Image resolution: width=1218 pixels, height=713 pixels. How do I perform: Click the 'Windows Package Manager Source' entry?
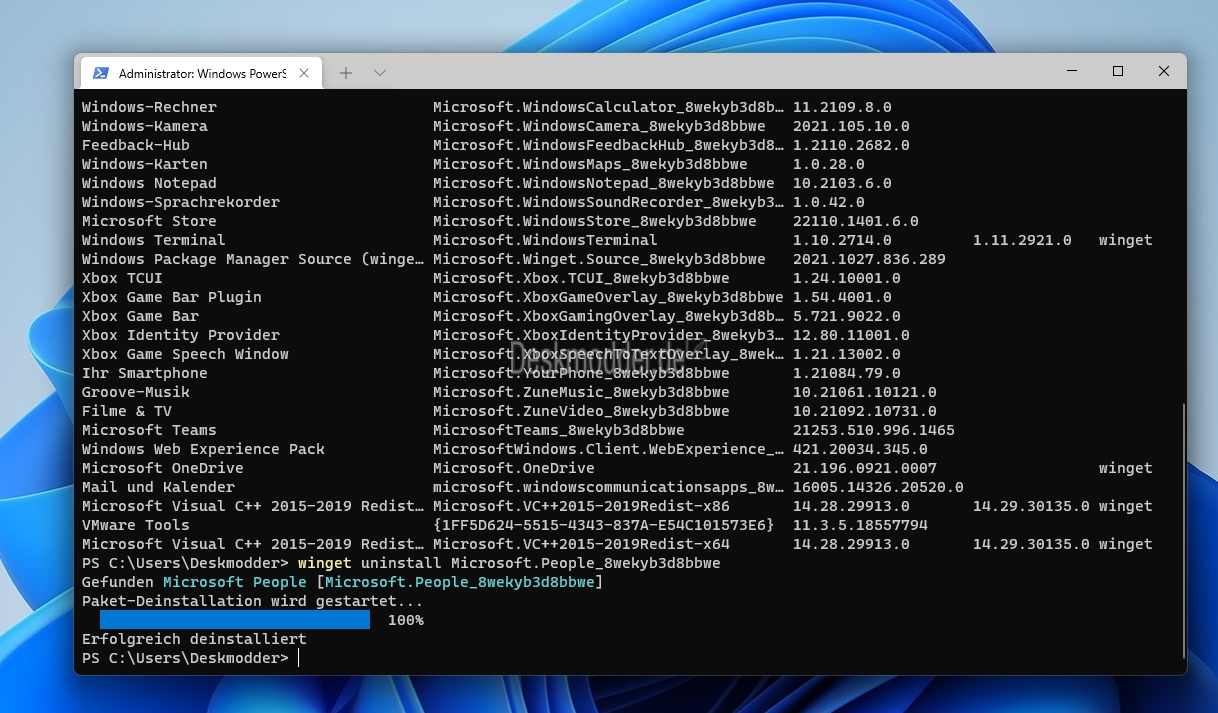pyautogui.click(x=253, y=259)
